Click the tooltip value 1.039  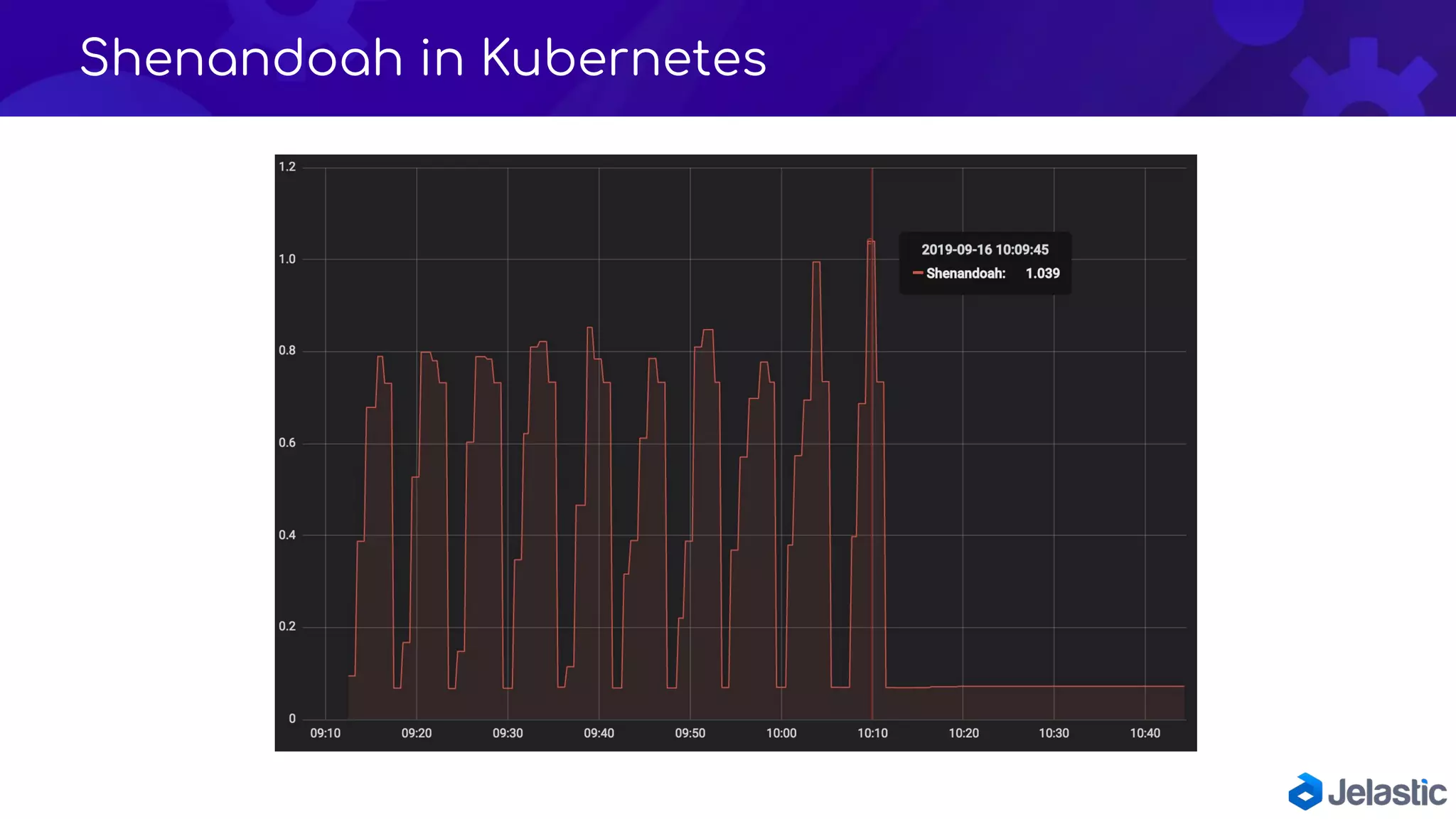1042,273
